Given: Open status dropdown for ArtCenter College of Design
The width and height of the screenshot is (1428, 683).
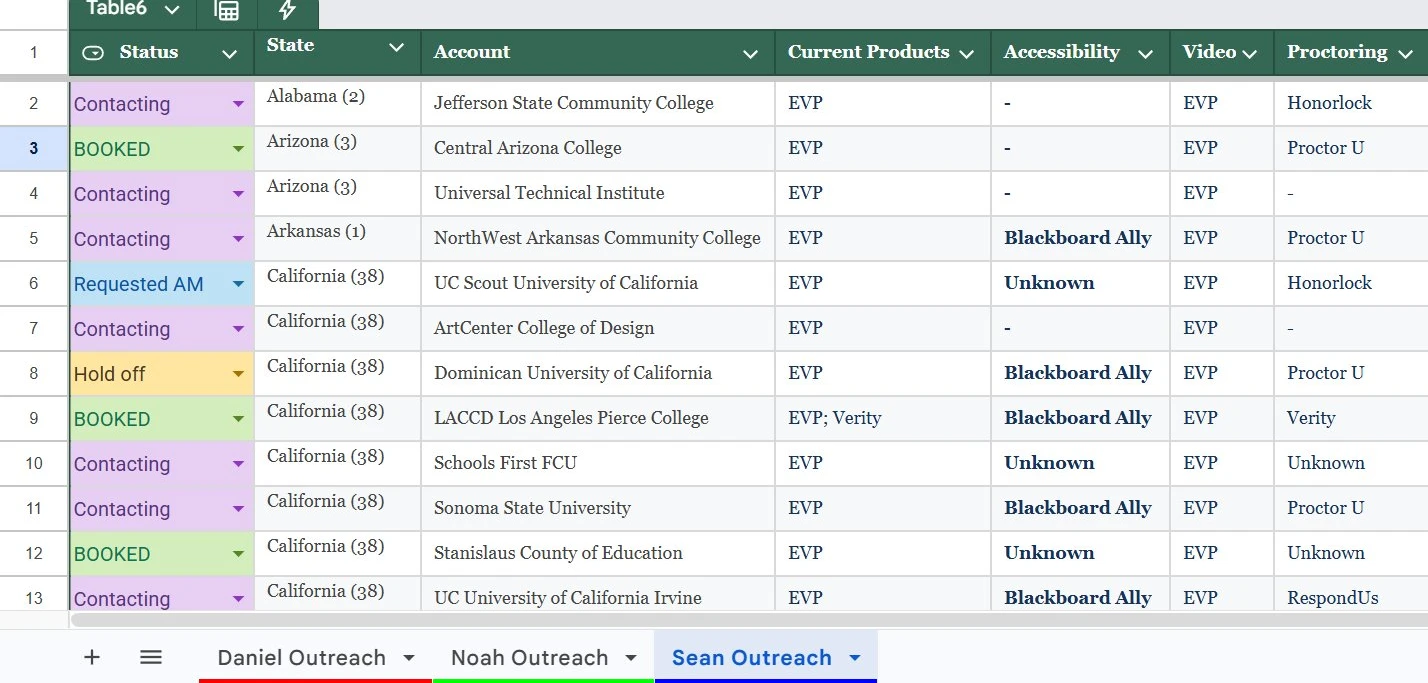Looking at the screenshot, I should (x=238, y=329).
